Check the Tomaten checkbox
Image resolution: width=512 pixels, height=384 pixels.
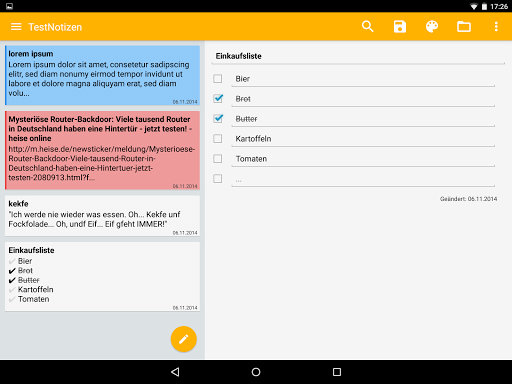218,159
